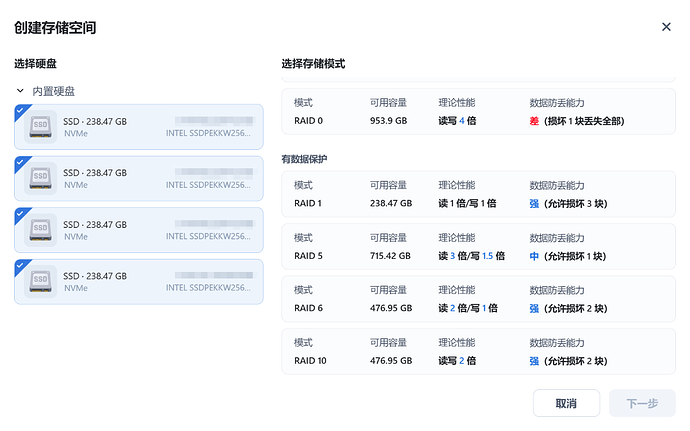
Task: Collapse the 内置硬盘 chevron
Action: click(21, 91)
